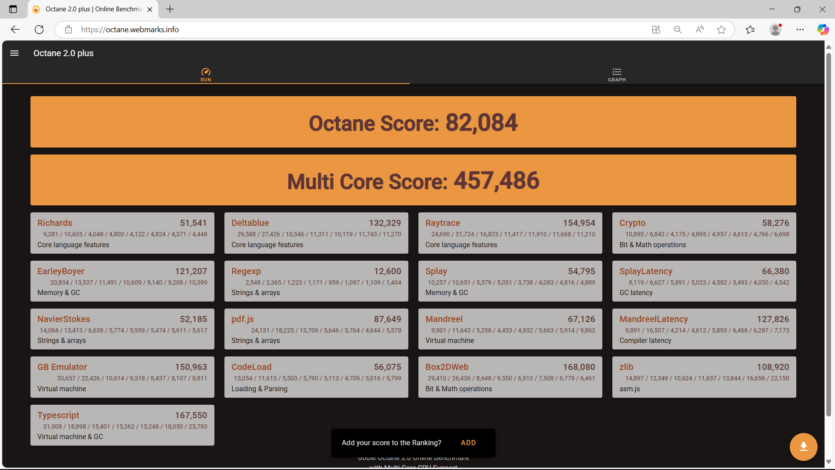Click the NavierStokes benchmark title
835x470 pixels.
(63, 319)
